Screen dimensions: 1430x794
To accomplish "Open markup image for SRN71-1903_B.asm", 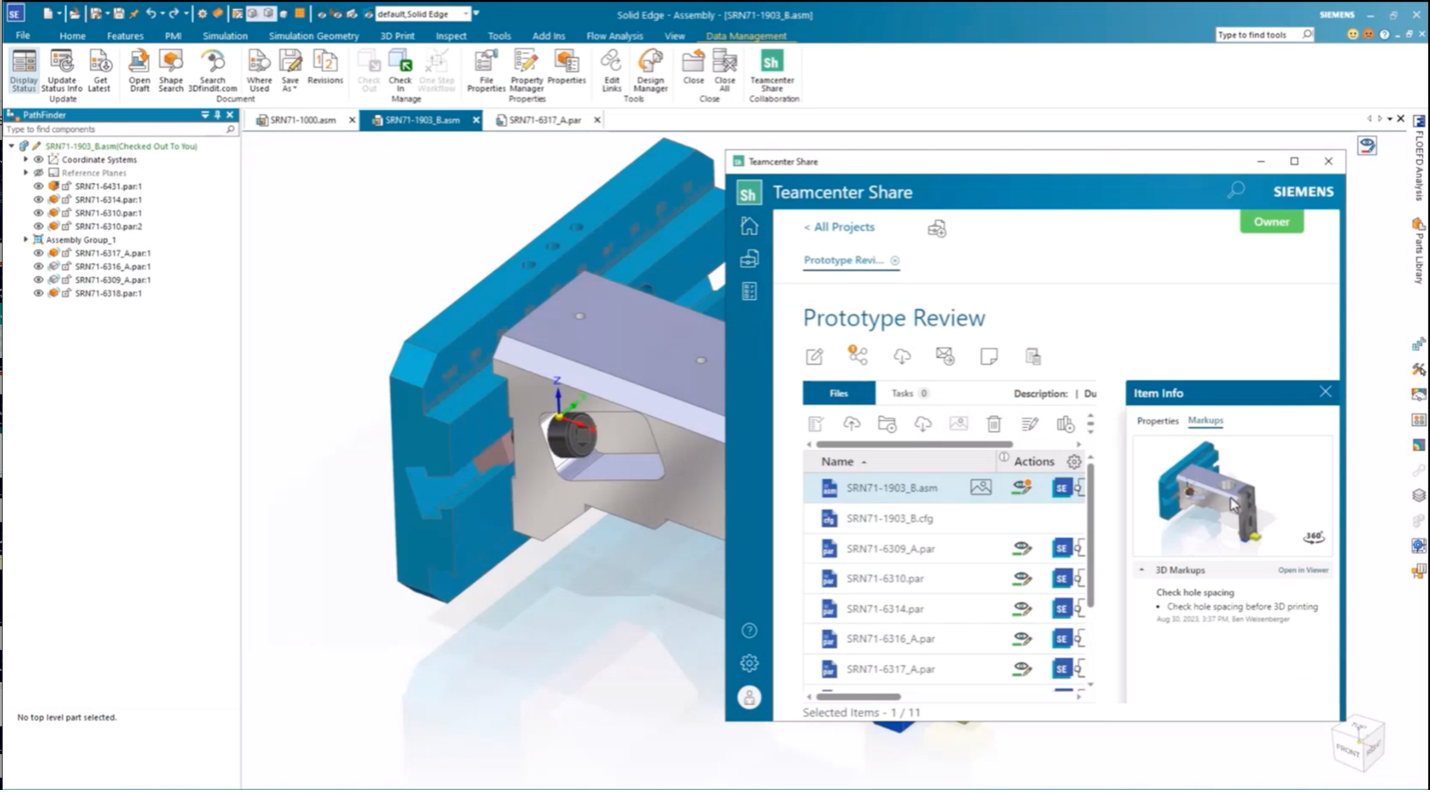I will (x=981, y=487).
